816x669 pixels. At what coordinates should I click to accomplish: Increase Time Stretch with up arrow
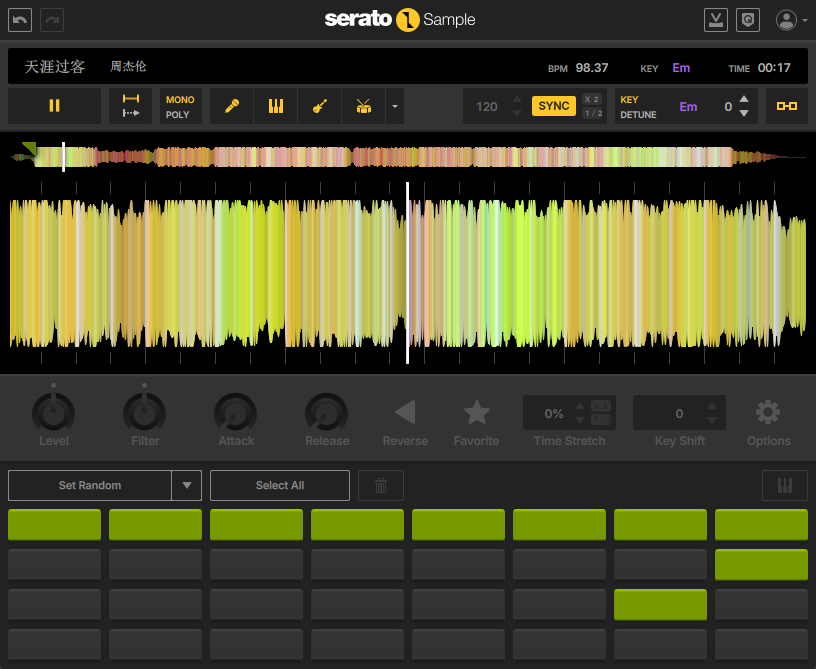point(580,406)
